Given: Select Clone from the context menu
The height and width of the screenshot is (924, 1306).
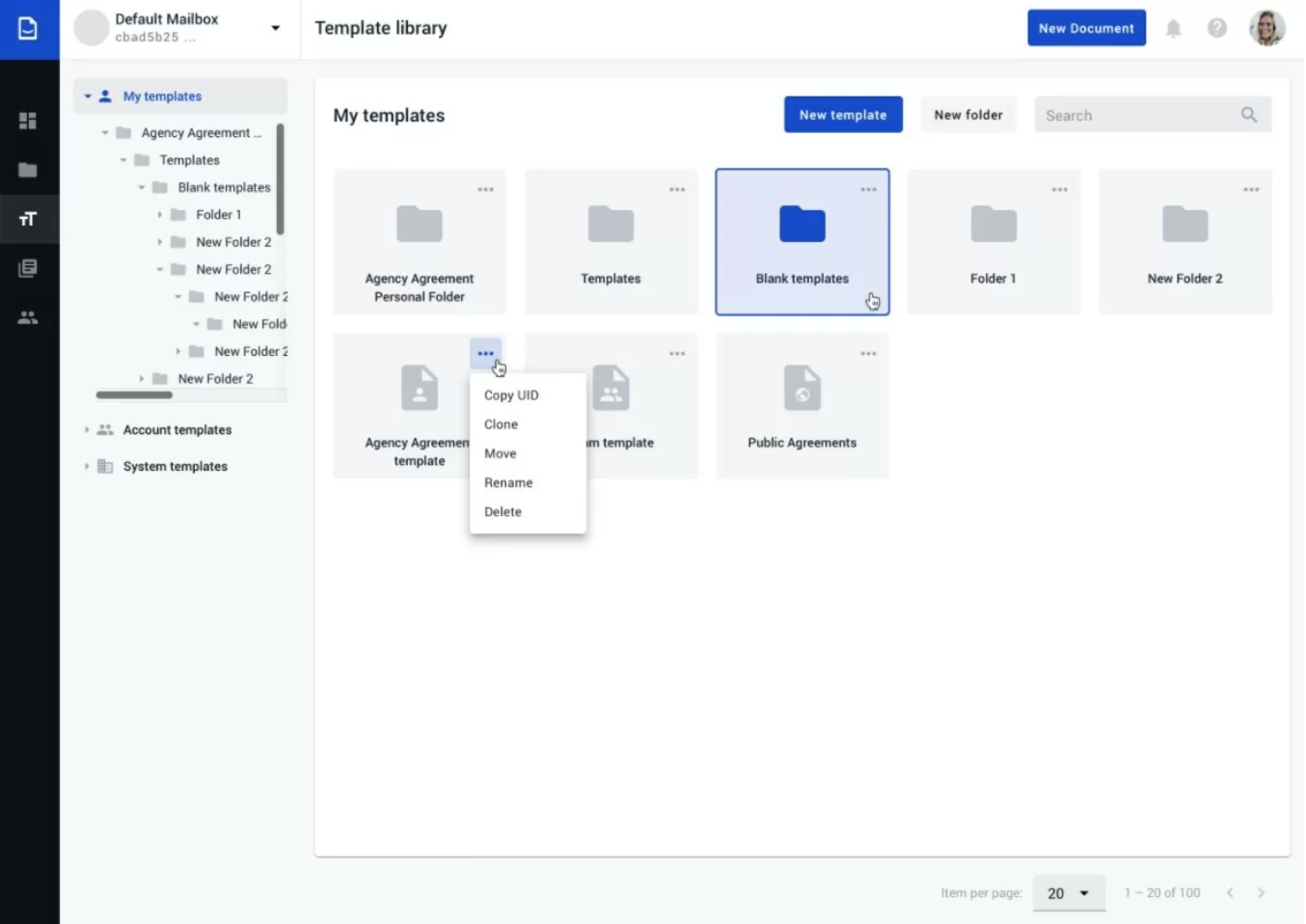Looking at the screenshot, I should (x=501, y=424).
